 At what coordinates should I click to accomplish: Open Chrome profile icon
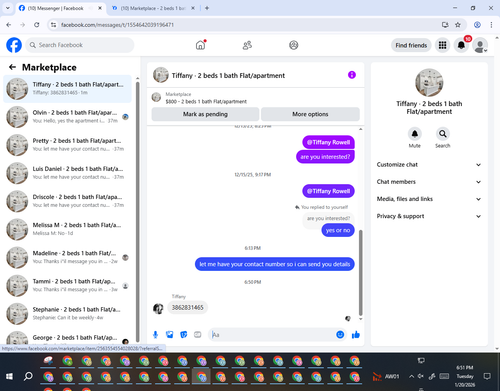pos(477,25)
